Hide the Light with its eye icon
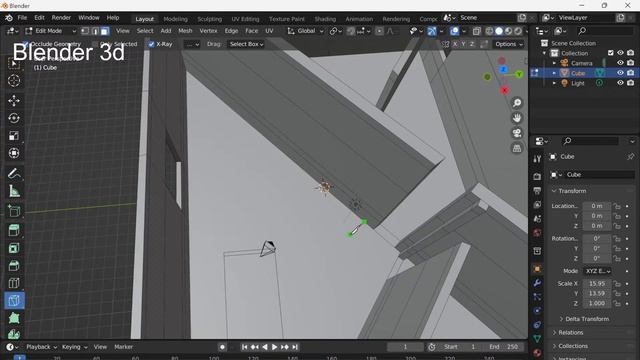This screenshot has height=360, width=640. [620, 83]
